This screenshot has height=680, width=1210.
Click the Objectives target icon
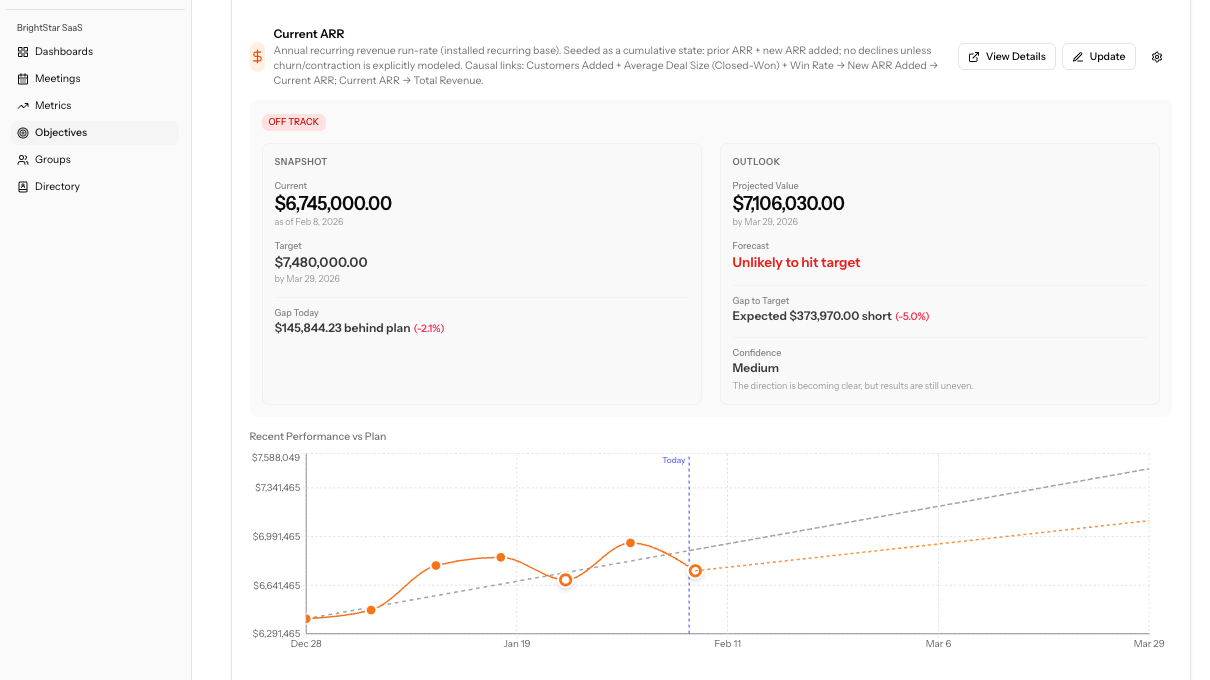click(23, 133)
